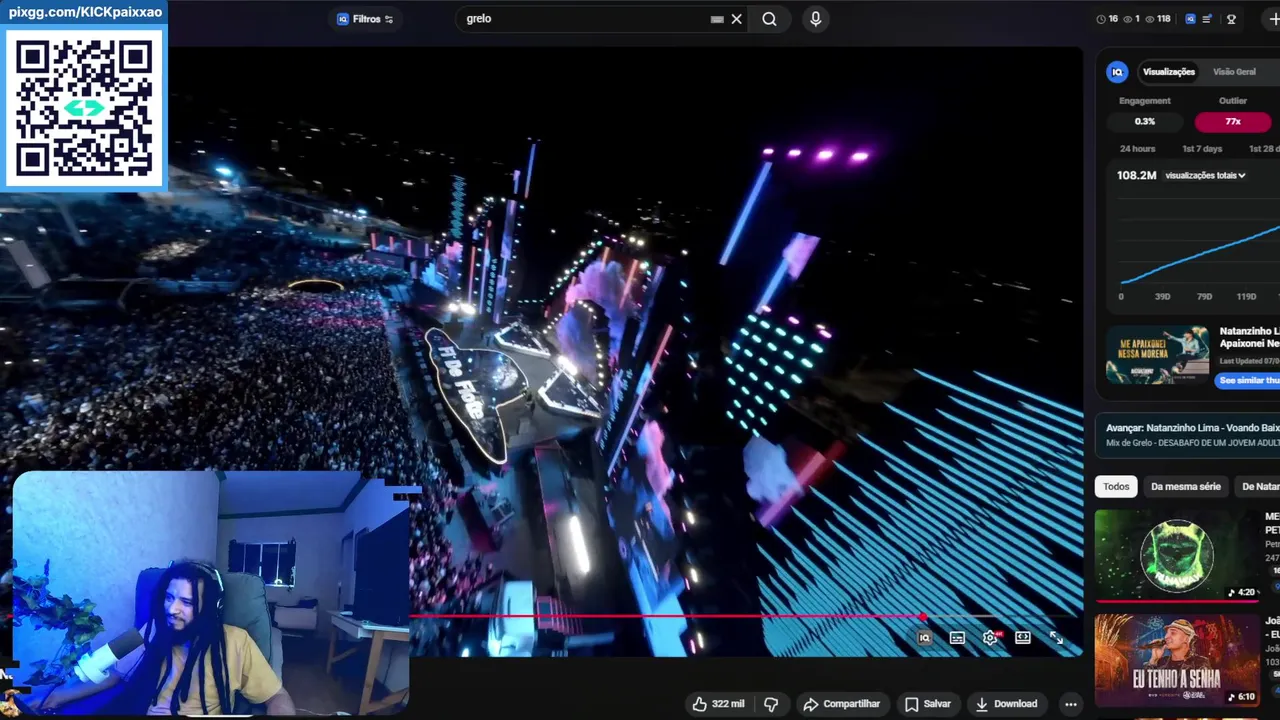Open the player settings gear
The image size is (1280, 720).
coord(990,638)
